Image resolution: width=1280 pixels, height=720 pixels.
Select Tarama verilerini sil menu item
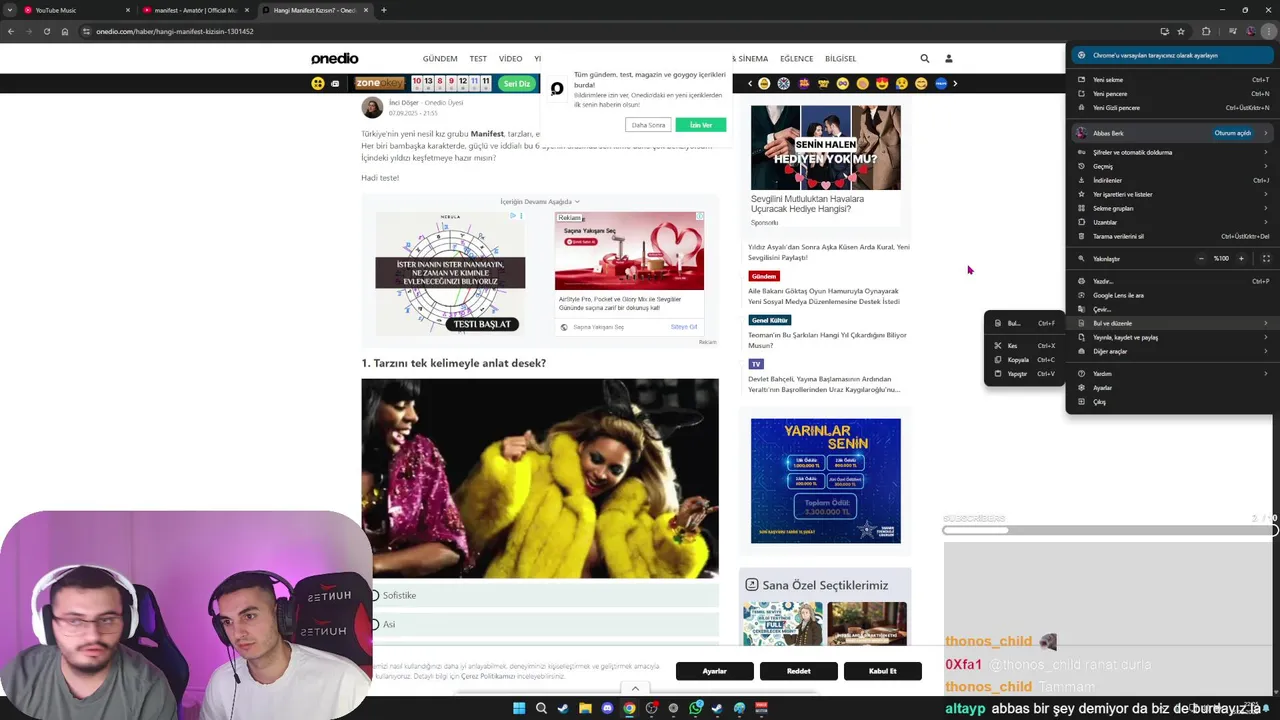pos(1171,236)
